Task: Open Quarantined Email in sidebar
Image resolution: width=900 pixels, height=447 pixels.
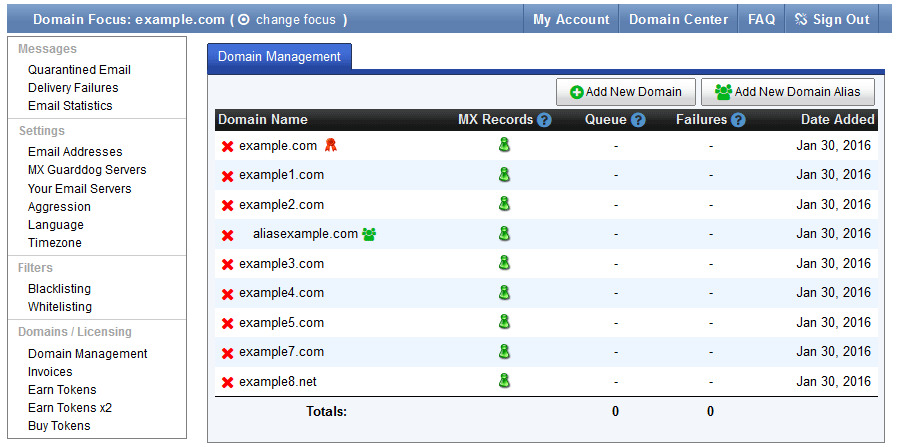Action: (79, 70)
